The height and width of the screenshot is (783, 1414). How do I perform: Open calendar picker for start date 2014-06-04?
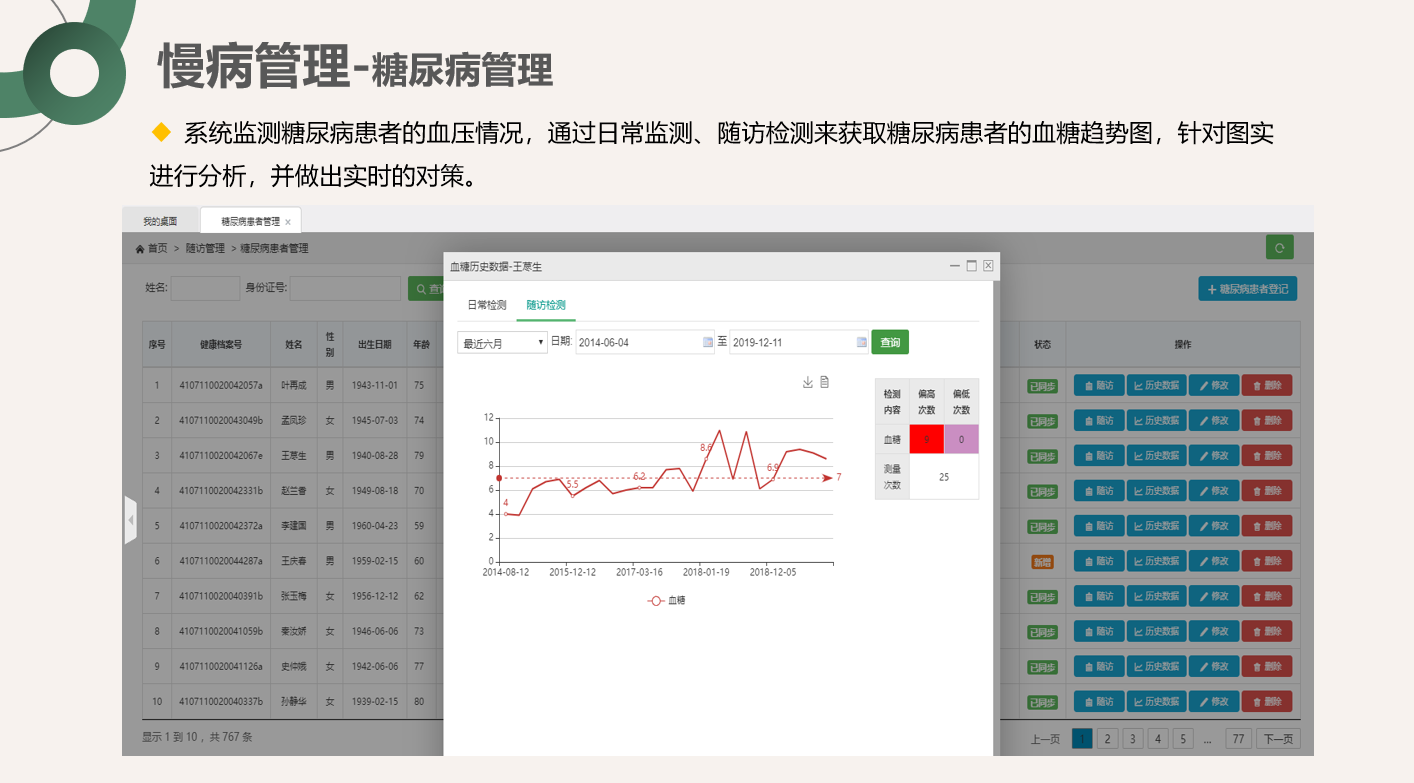(708, 342)
